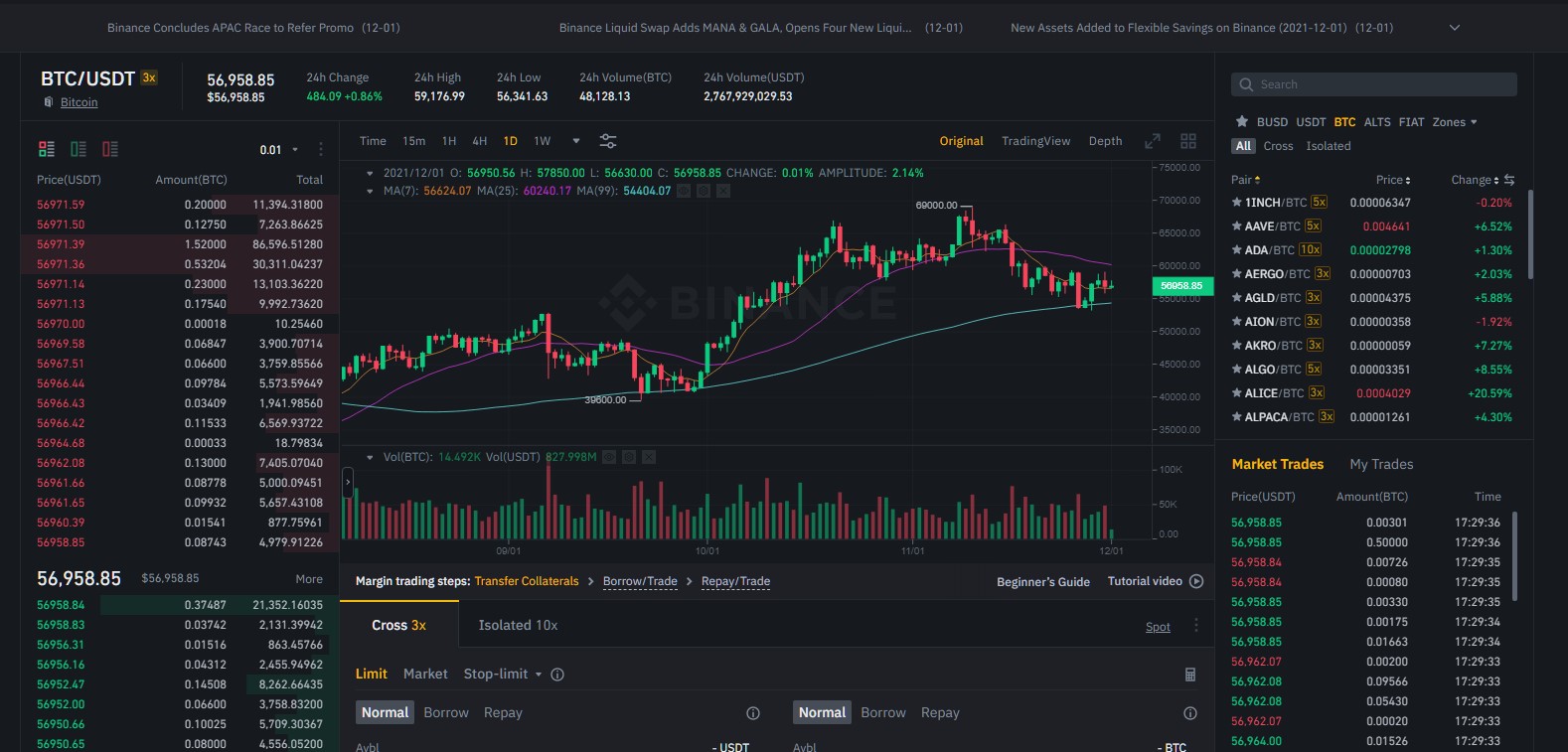This screenshot has width=1568, height=752.
Task: Favorite the ADA/BTC pair
Action: pos(1237,250)
